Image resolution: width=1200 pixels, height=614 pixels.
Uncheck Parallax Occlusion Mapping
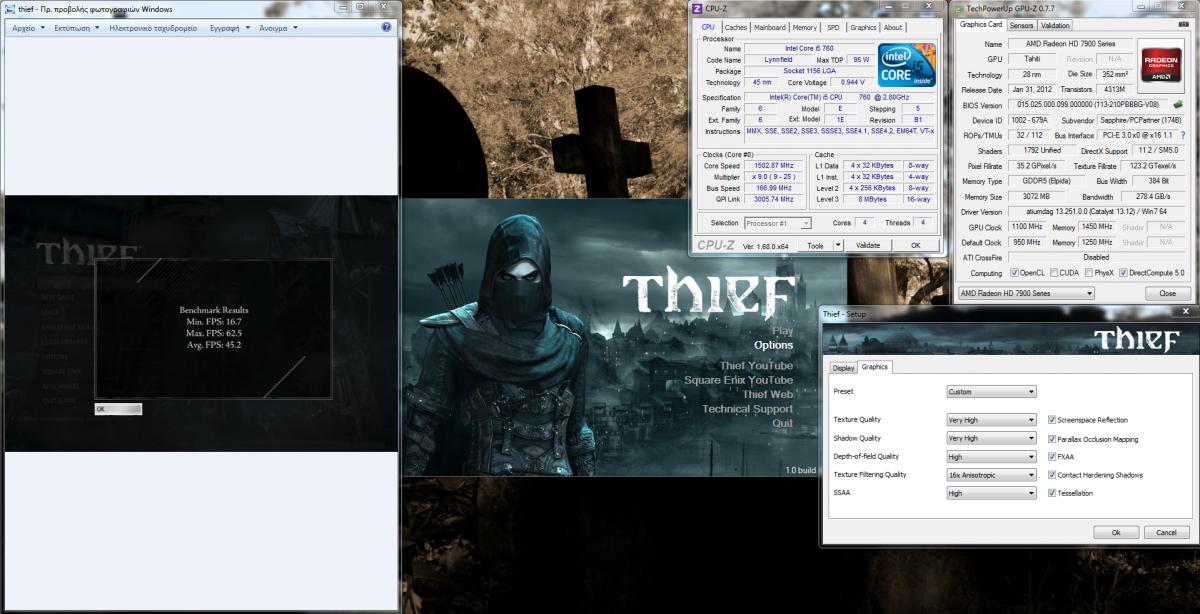tap(1051, 439)
